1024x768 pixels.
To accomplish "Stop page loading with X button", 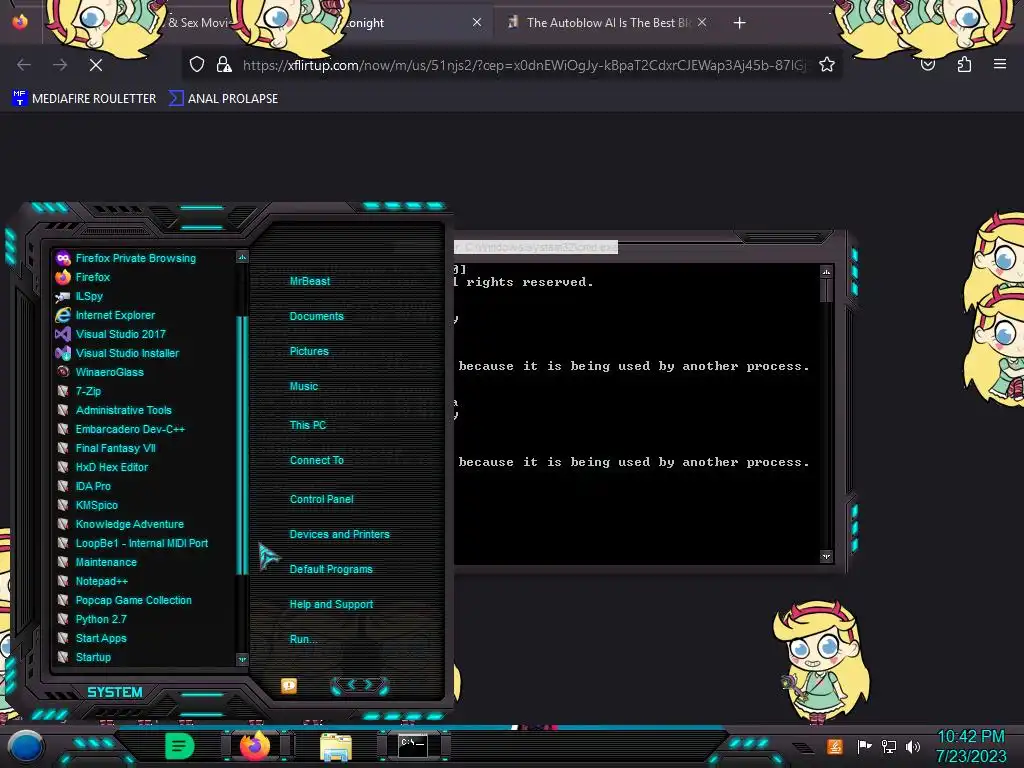I will pos(95,65).
